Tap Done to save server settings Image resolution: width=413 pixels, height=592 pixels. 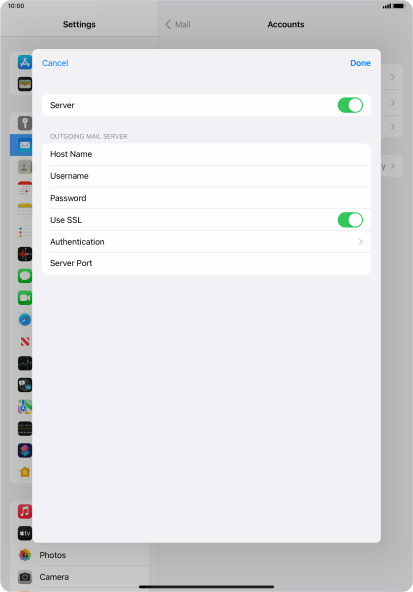[360, 63]
